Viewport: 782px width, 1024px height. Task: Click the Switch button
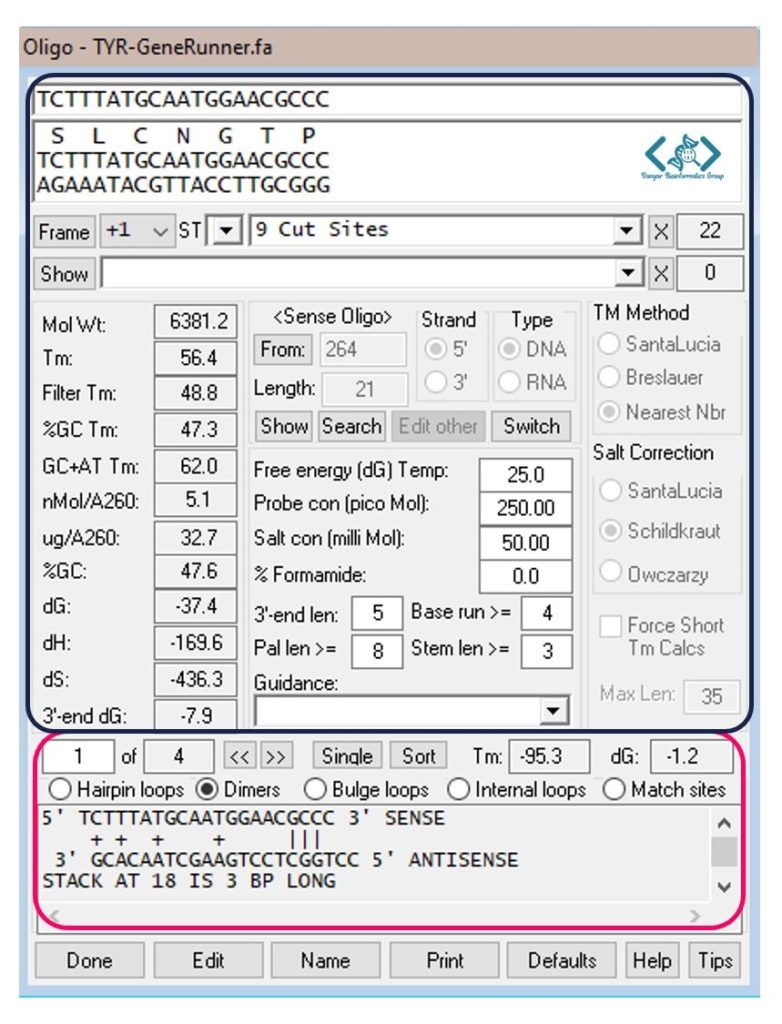tap(531, 426)
